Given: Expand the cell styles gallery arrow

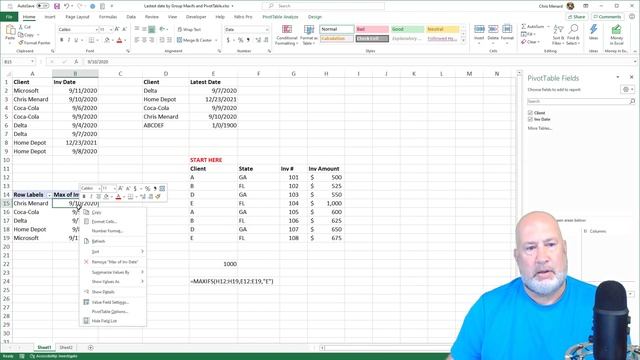Looking at the screenshot, I should [x=463, y=41].
